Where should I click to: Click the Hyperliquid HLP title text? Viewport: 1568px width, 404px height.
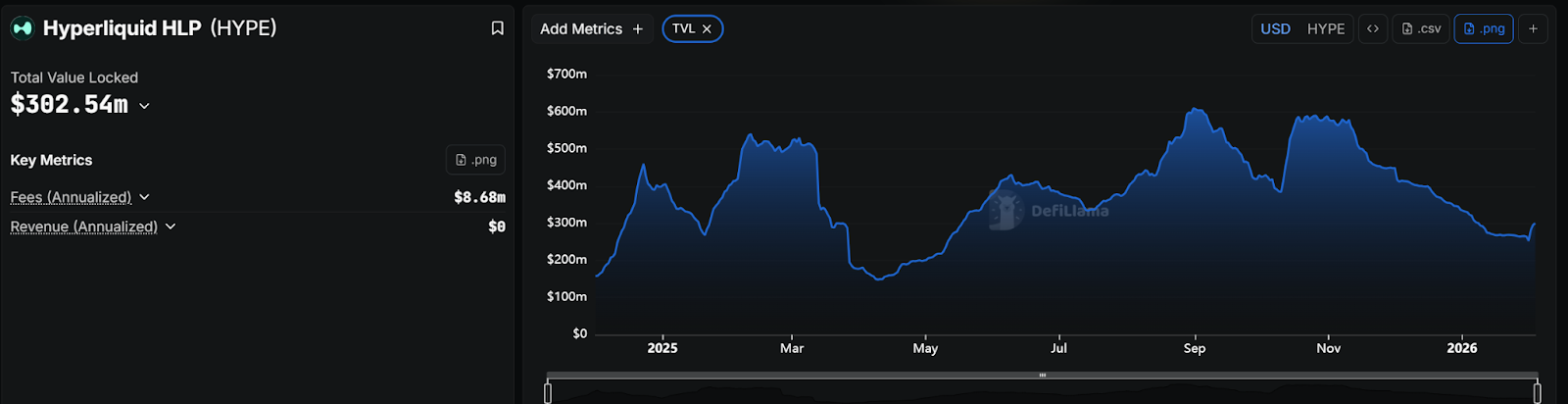122,28
